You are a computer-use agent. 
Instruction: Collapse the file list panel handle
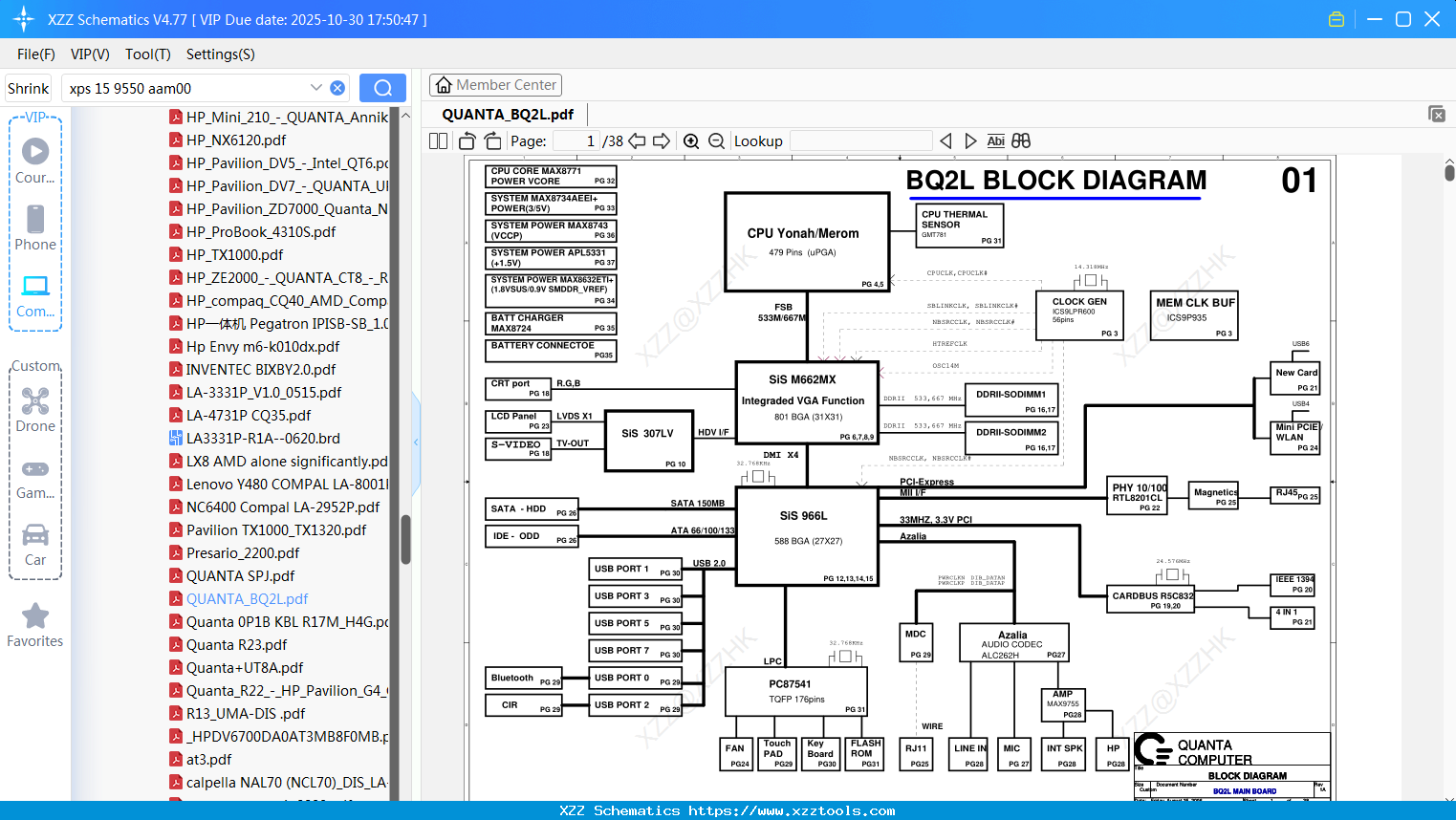pos(416,442)
